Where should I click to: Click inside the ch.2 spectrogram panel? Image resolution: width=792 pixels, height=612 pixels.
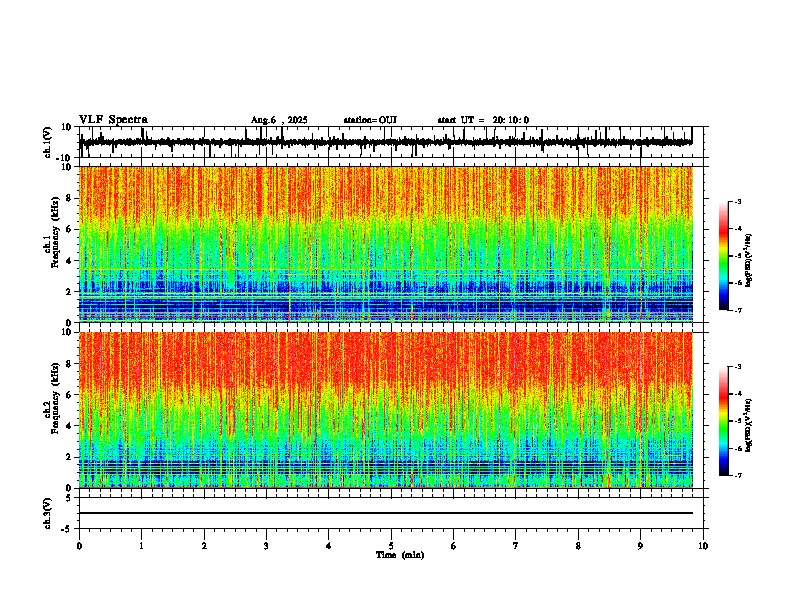pos(386,410)
